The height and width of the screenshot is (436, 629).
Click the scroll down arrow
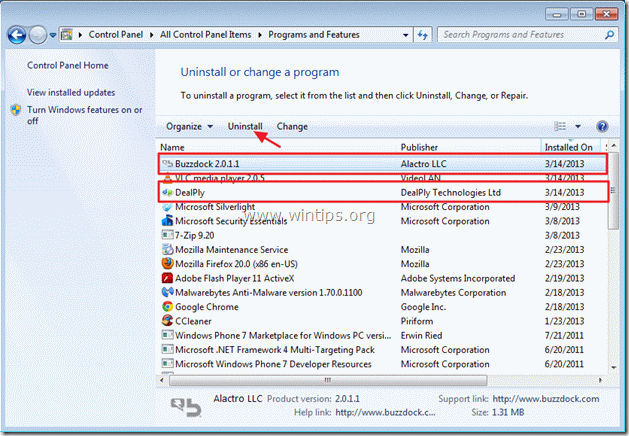click(613, 367)
